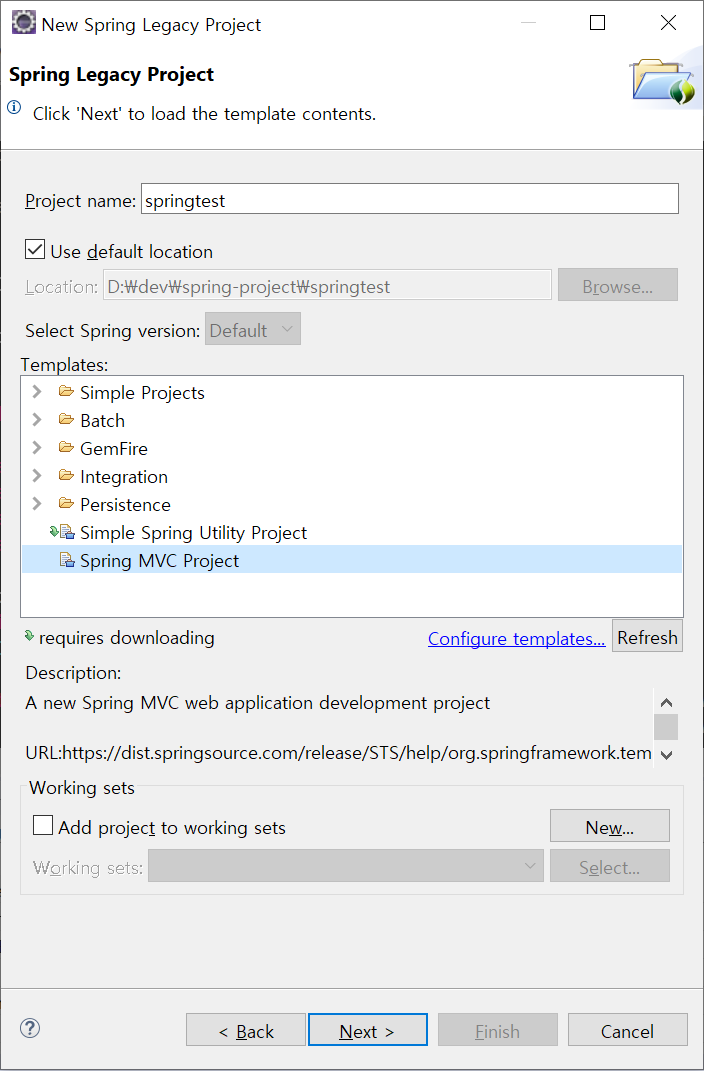Uncheck Use default location
The image size is (704, 1071).
pyautogui.click(x=35, y=249)
